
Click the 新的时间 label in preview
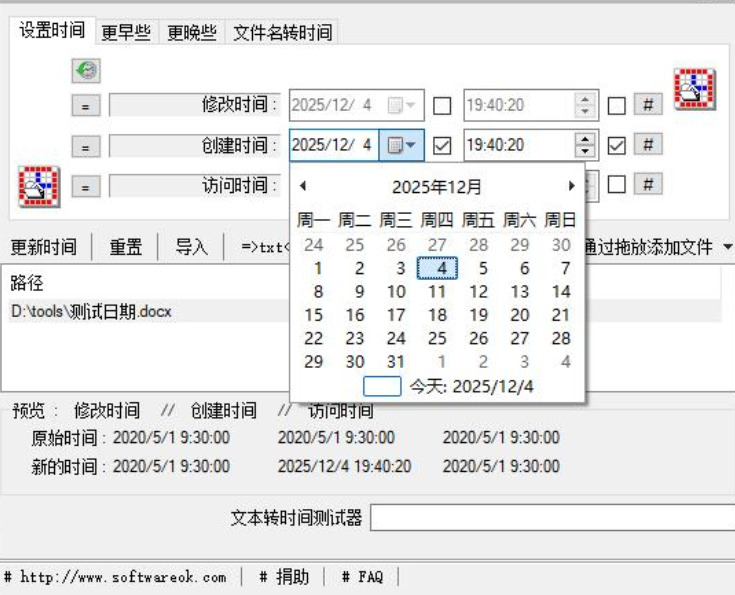pos(64,467)
